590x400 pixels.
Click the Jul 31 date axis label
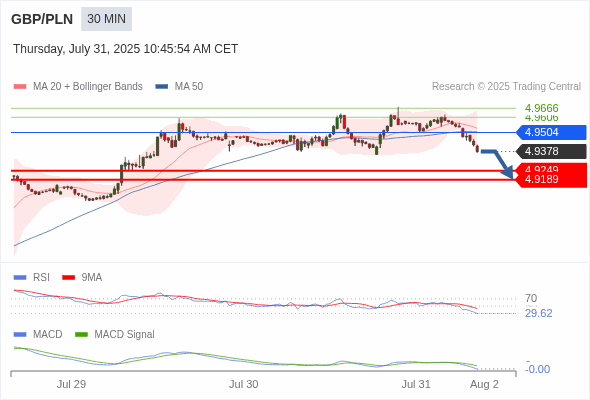pos(416,385)
